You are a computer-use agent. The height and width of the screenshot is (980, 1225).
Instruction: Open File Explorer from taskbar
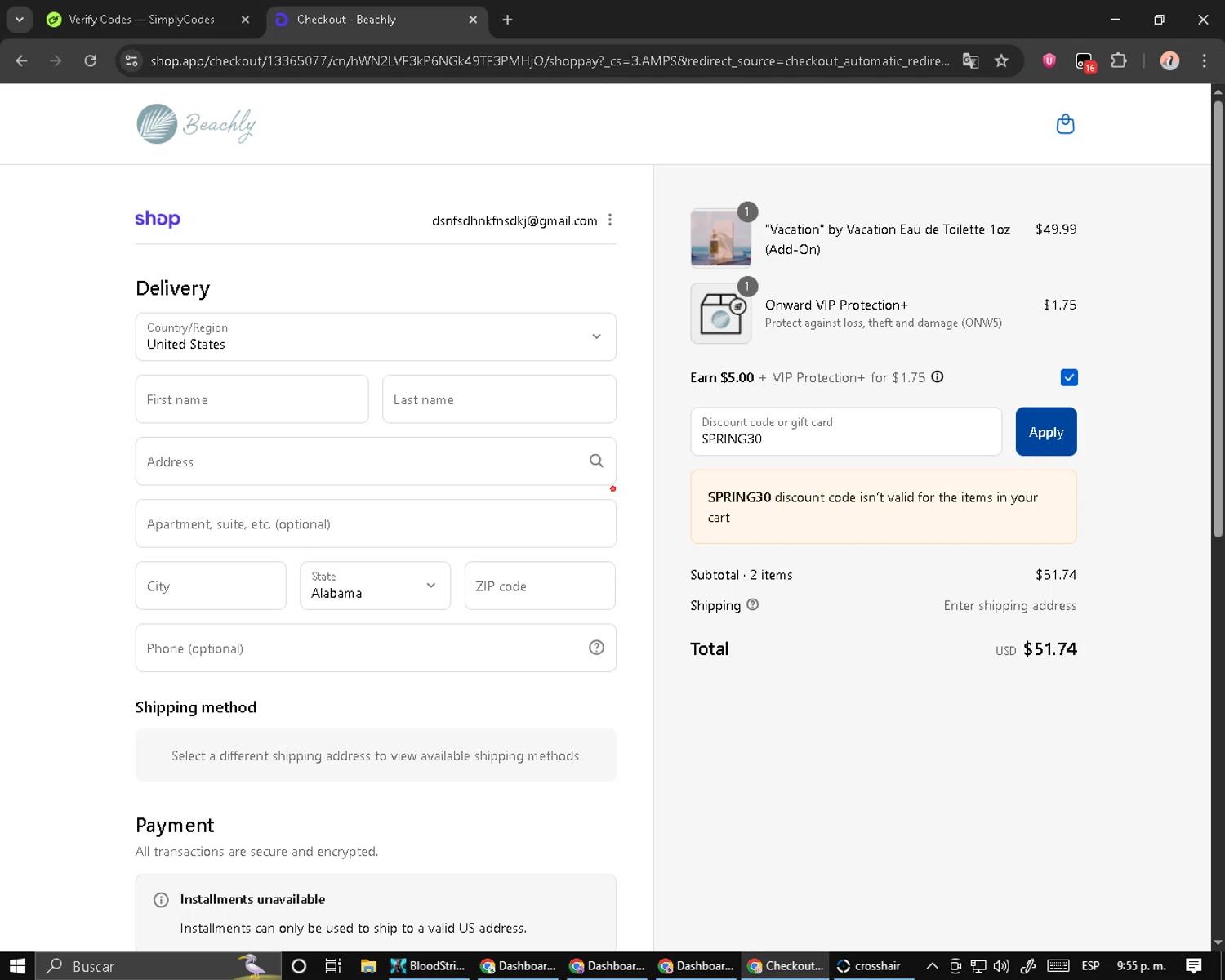(x=368, y=966)
